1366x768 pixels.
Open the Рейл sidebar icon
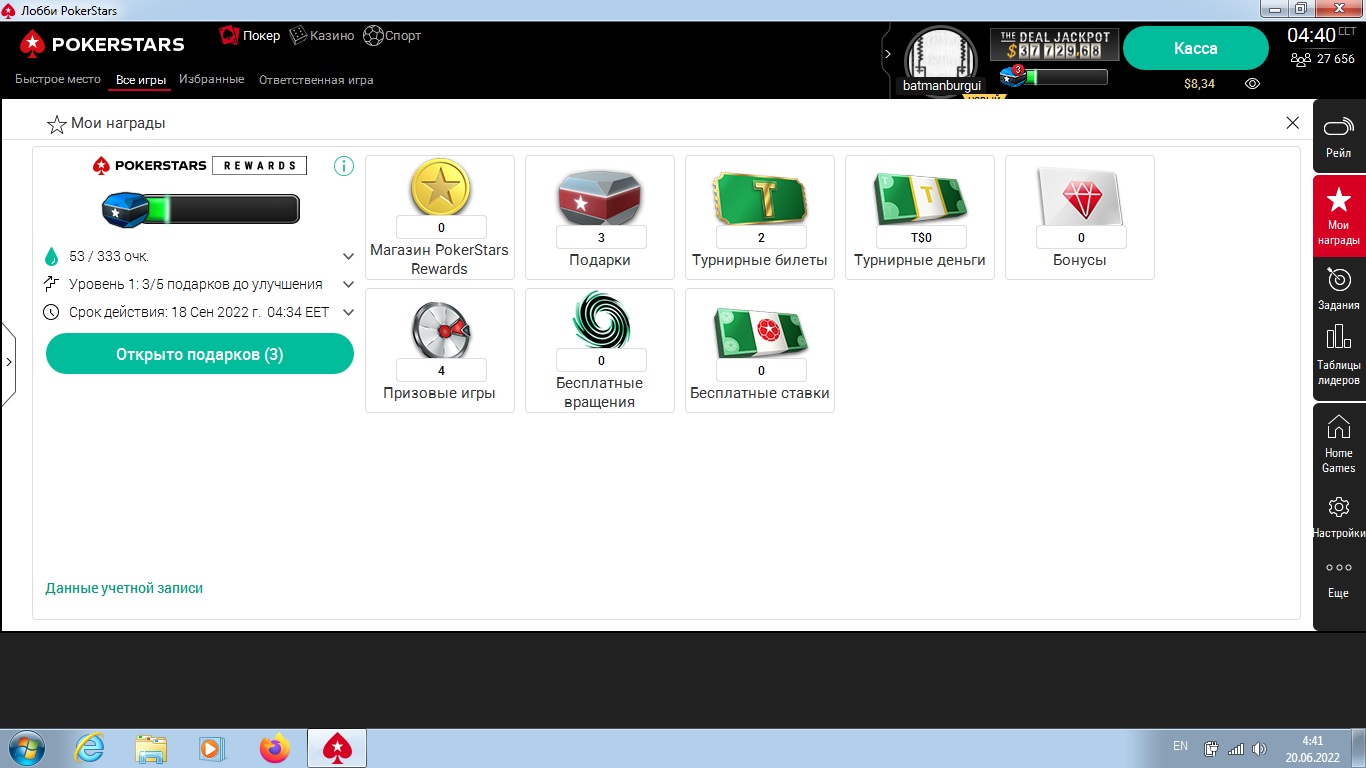pyautogui.click(x=1338, y=128)
